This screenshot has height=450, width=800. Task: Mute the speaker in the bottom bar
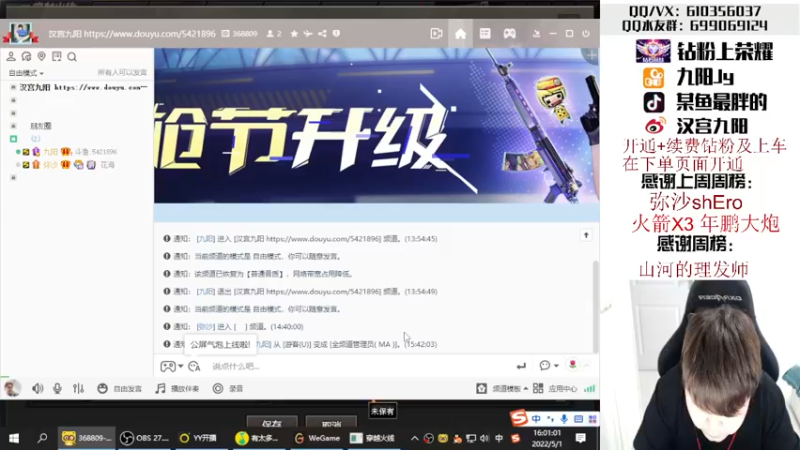coord(38,389)
